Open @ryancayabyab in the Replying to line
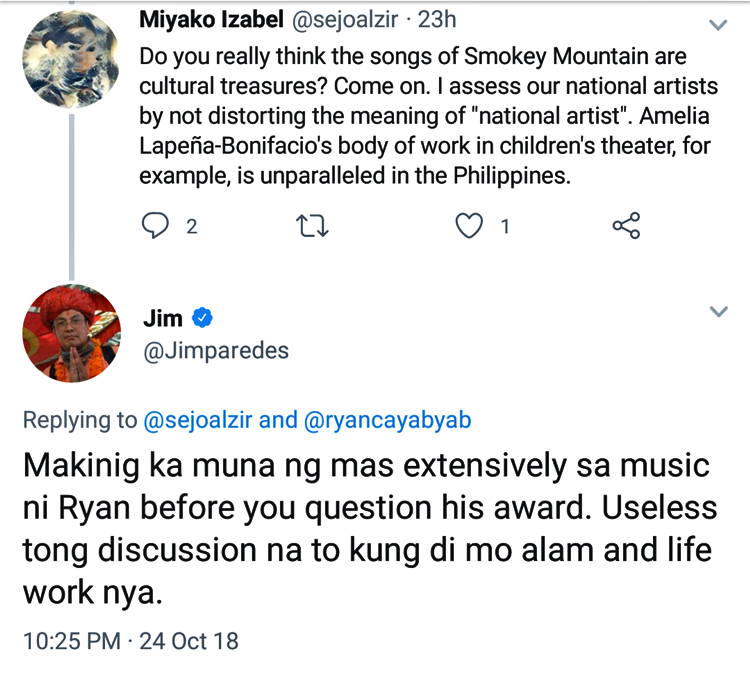 point(387,421)
